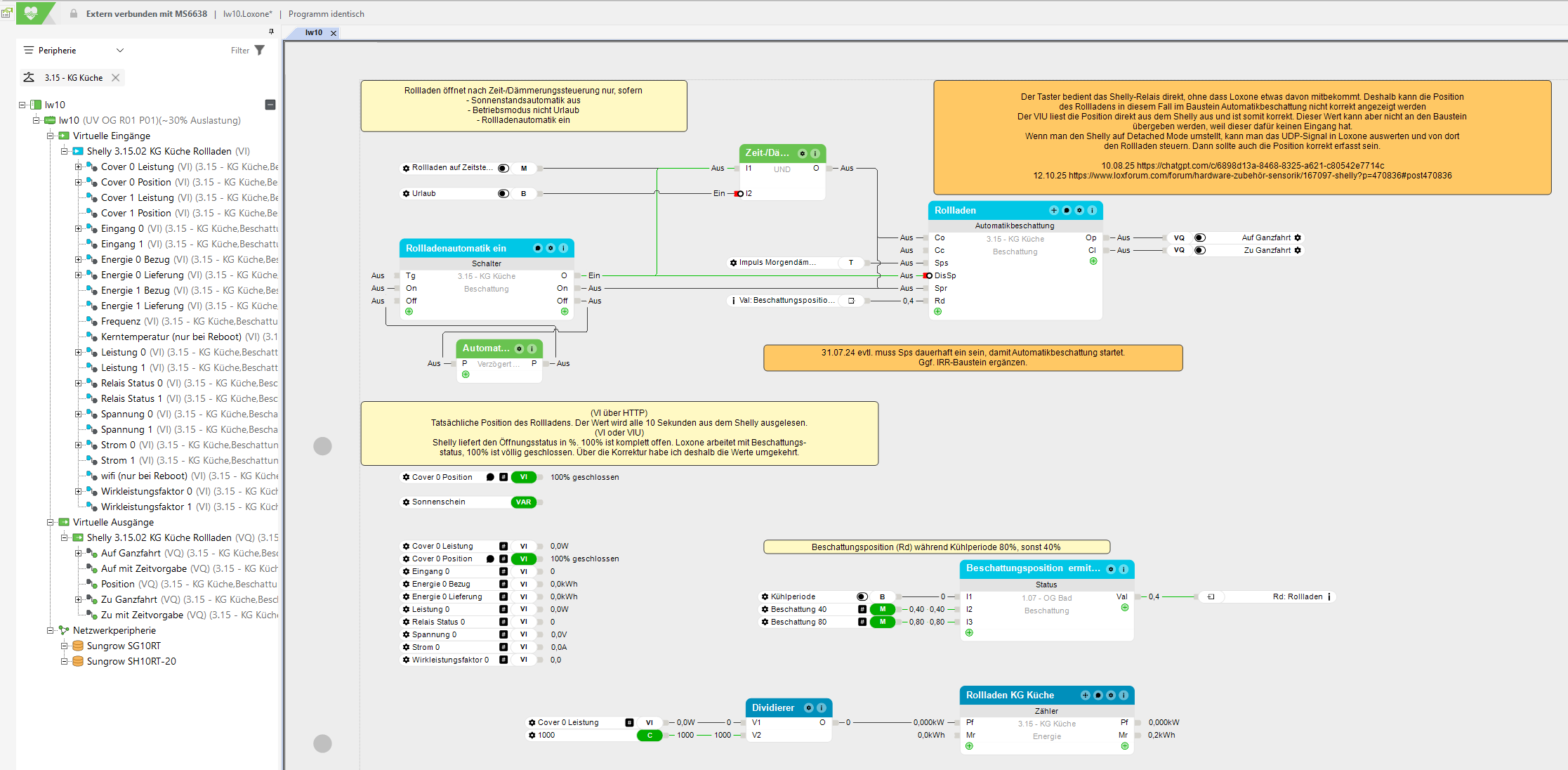Remove the 3.15 - KG Küche filter chip
Viewport: 1568px width, 770px height.
(116, 77)
